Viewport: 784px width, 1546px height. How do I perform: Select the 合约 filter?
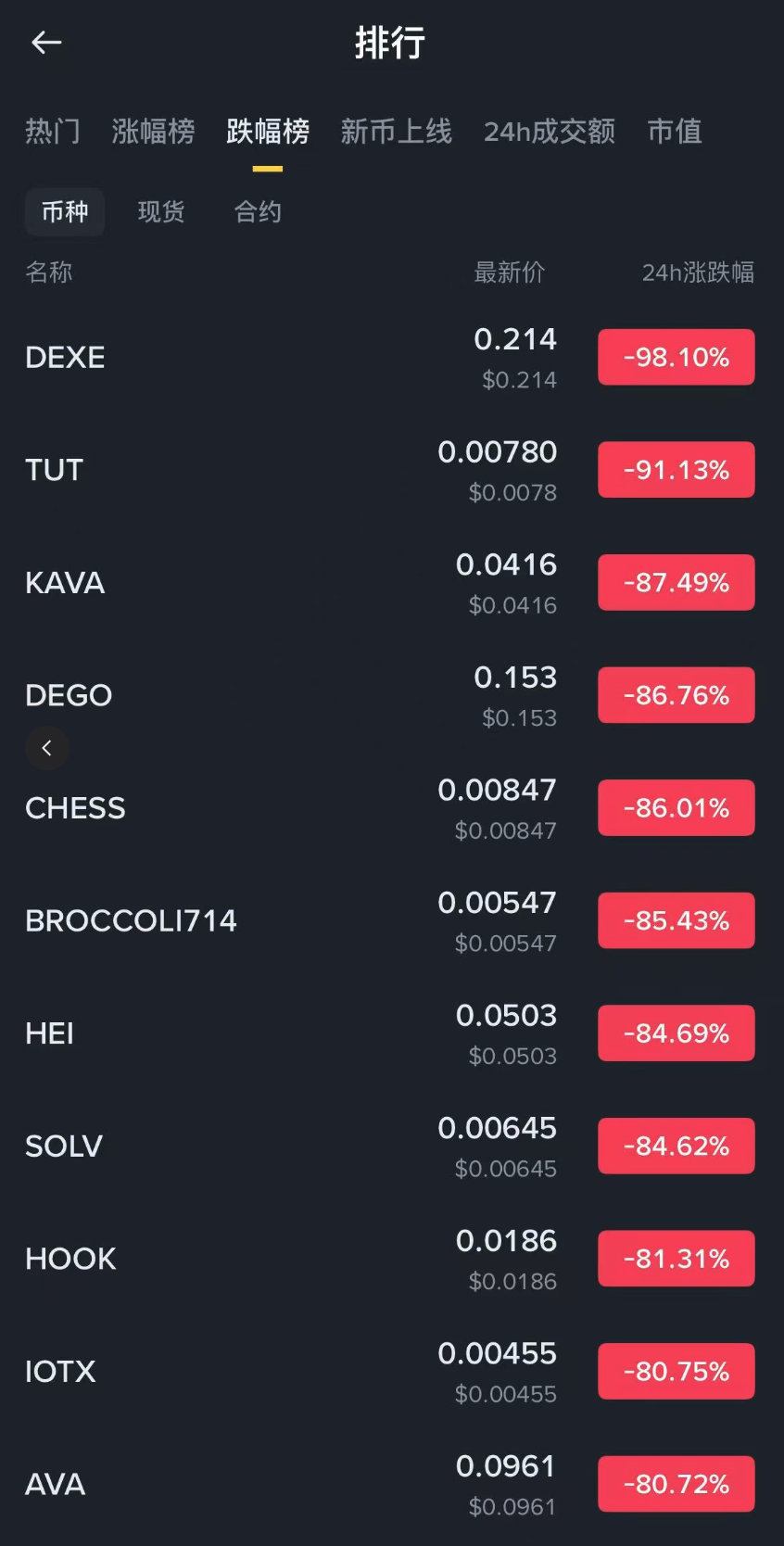pyautogui.click(x=258, y=211)
